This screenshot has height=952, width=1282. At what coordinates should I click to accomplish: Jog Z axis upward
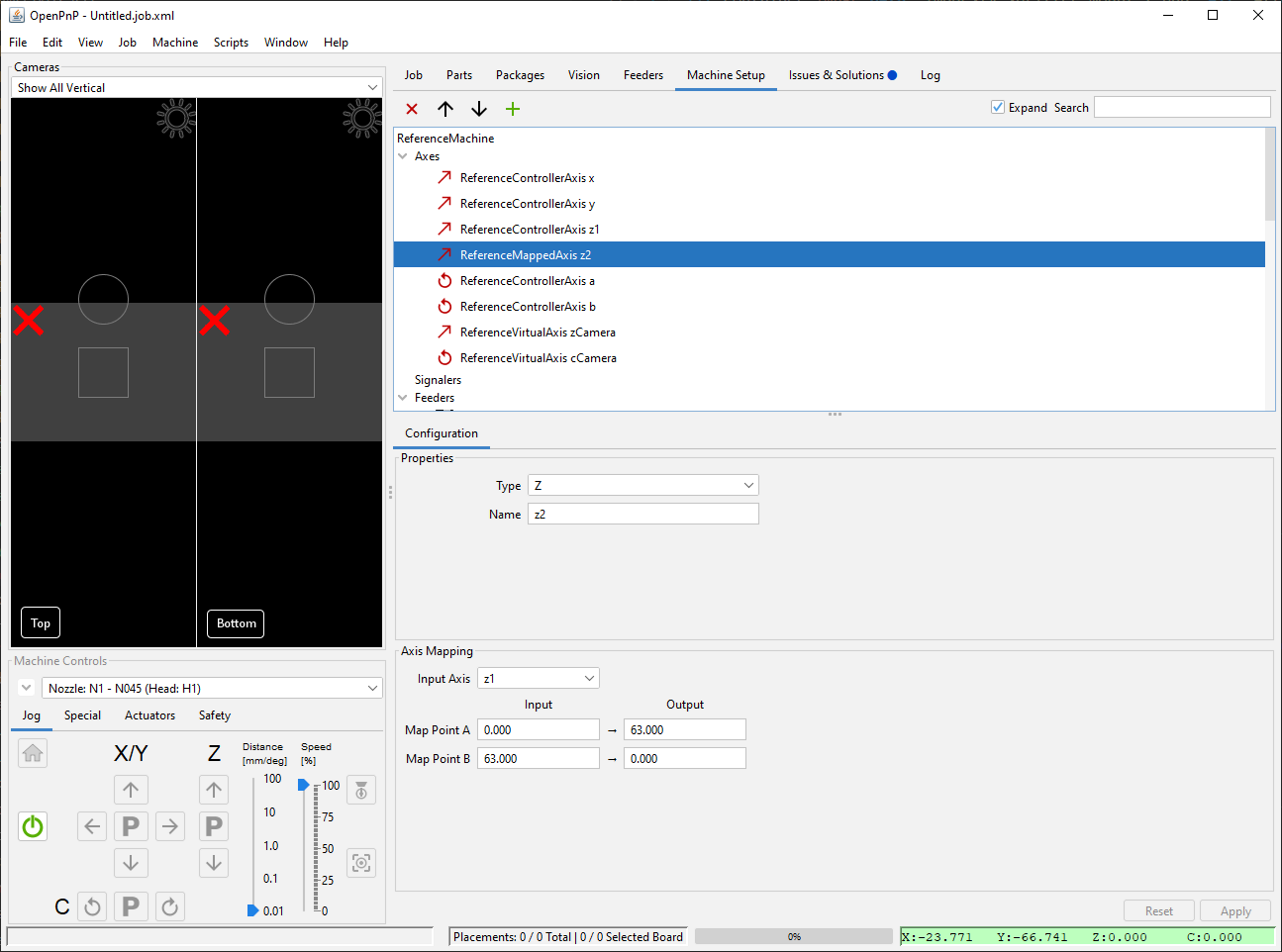(x=214, y=790)
